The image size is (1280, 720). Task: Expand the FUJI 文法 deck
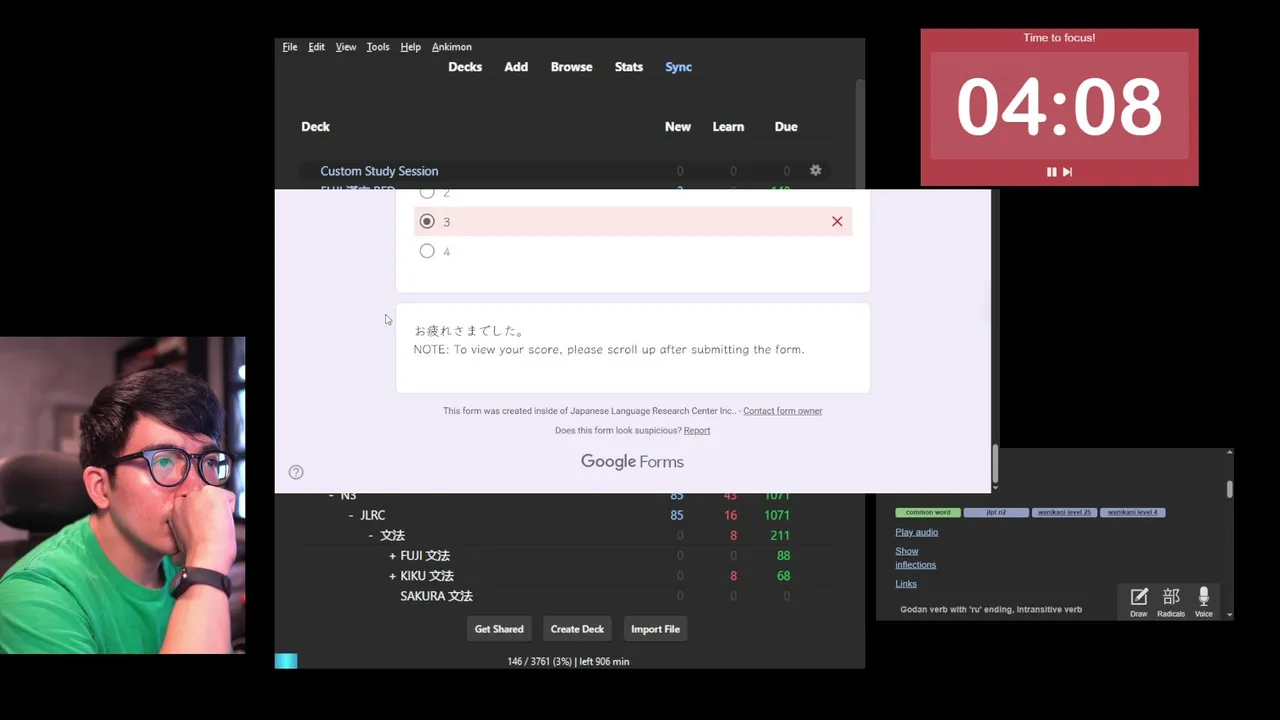pos(392,555)
